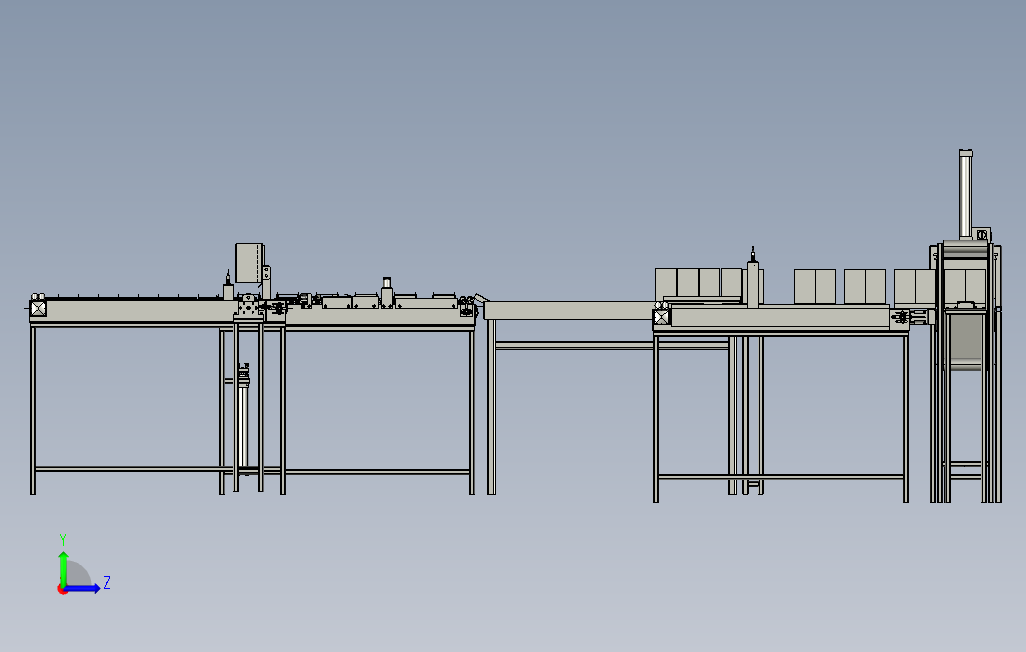The image size is (1026, 652).
Task: Select the control box above the left conveyor
Action: 249,263
